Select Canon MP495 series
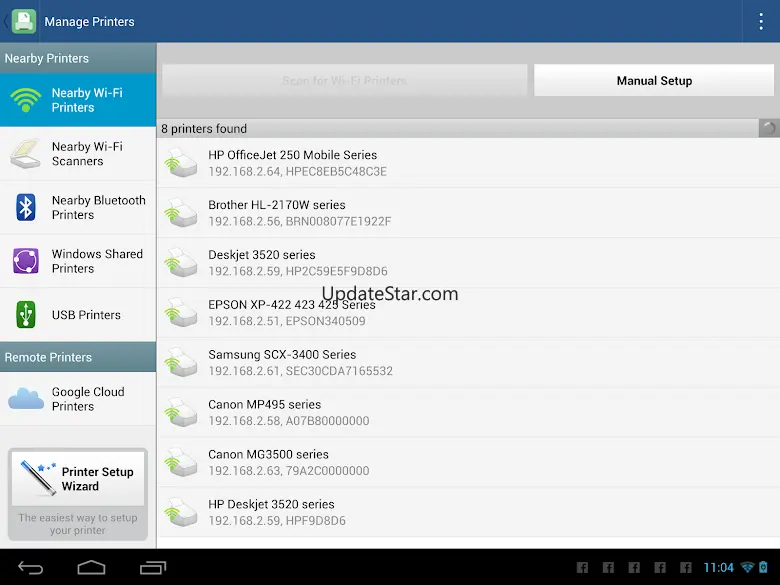Viewport: 780px width, 585px height. pyautogui.click(x=468, y=412)
